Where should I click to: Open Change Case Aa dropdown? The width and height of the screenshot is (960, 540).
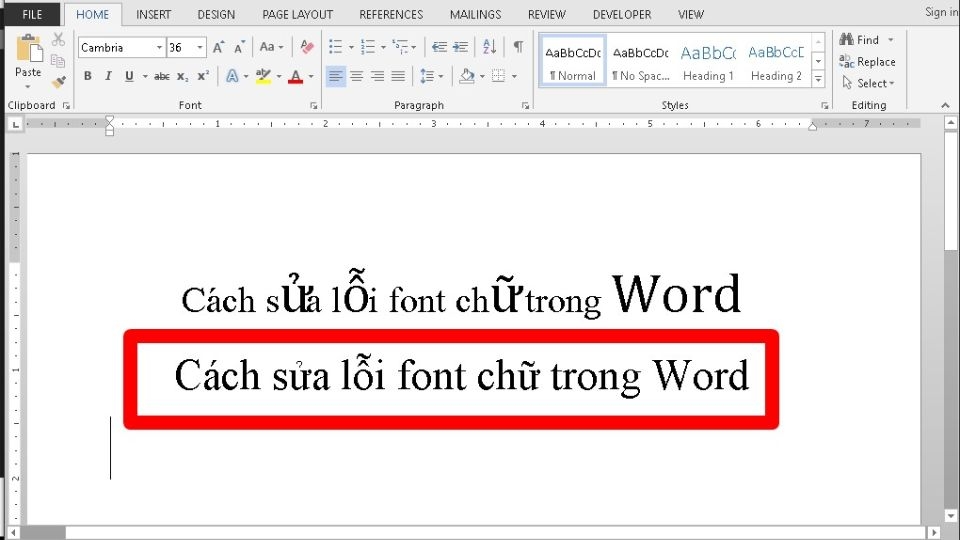pos(271,47)
